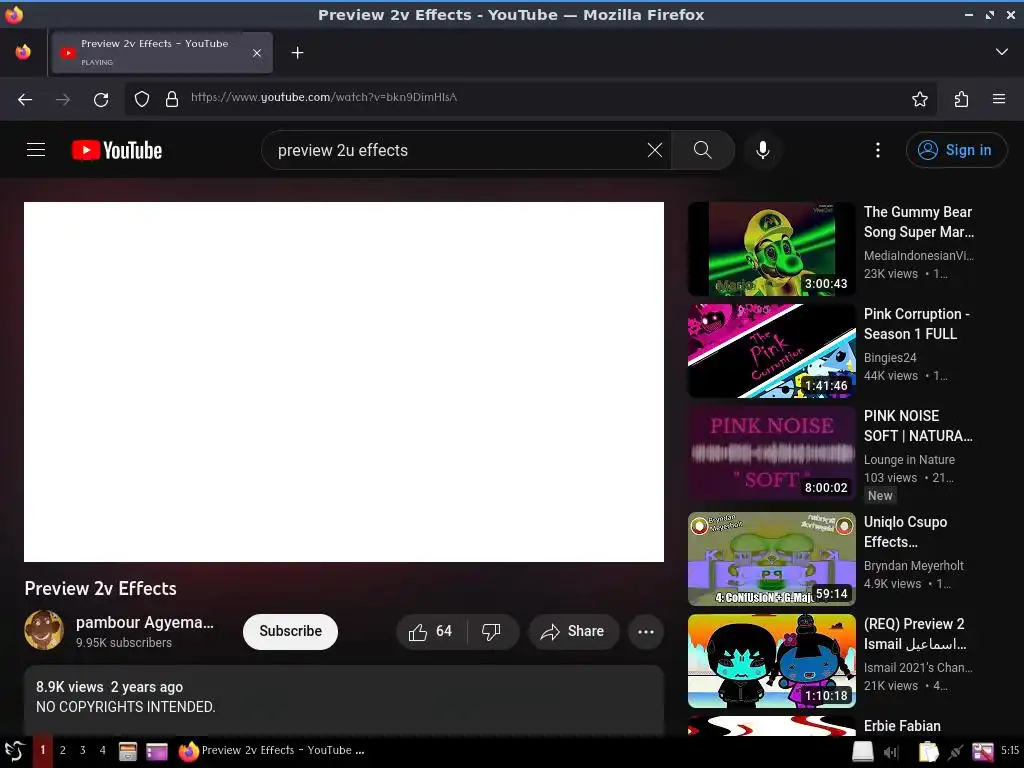Open Erbie Fabian video title
Screen dimensions: 1024x768
coord(902,726)
